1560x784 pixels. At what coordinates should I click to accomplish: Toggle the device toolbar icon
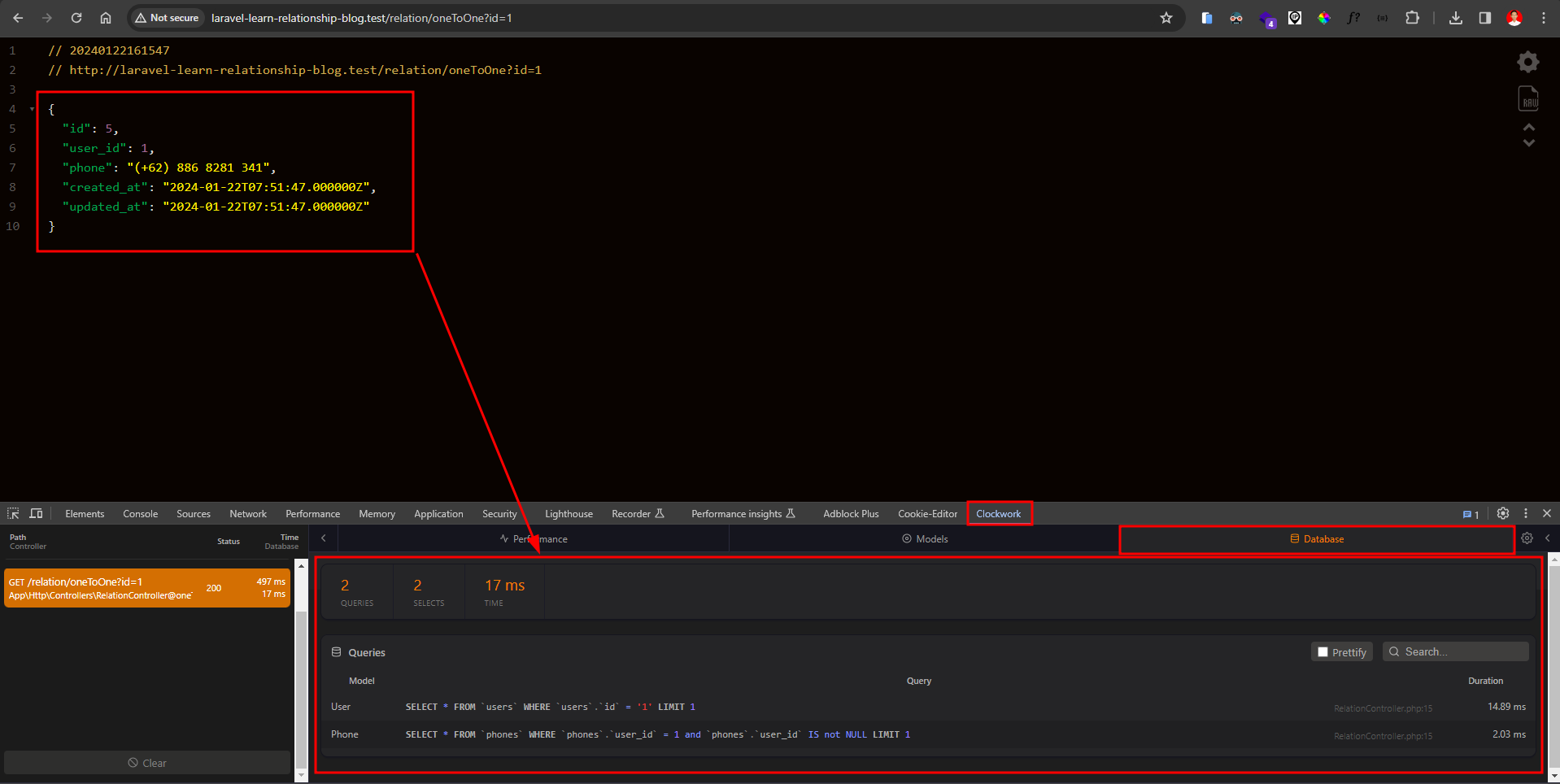click(36, 513)
